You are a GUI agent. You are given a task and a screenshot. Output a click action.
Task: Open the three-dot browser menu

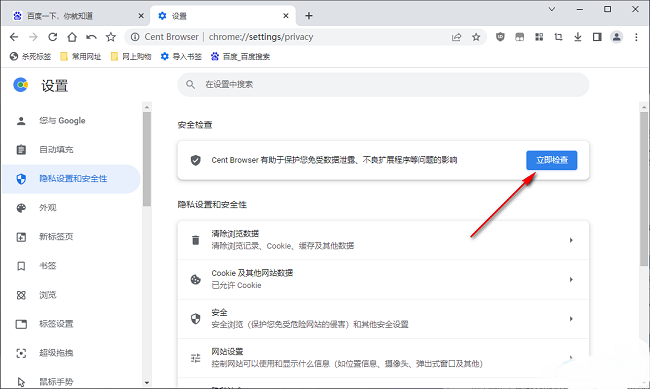click(636, 37)
